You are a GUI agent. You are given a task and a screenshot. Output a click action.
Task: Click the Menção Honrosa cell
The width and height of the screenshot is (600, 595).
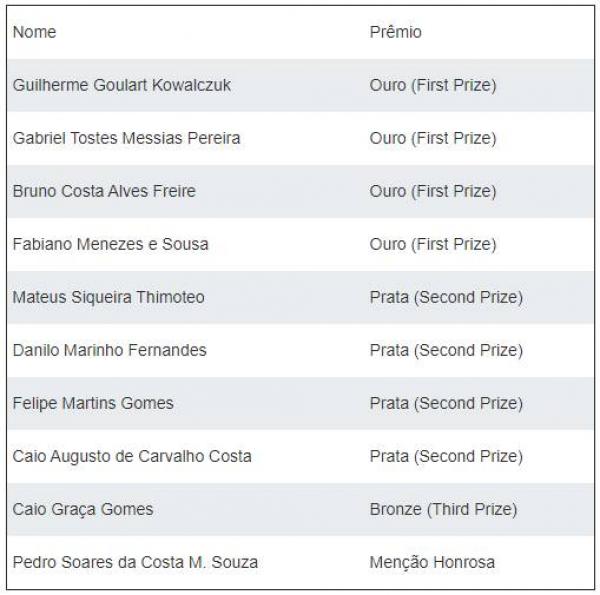coord(432,562)
